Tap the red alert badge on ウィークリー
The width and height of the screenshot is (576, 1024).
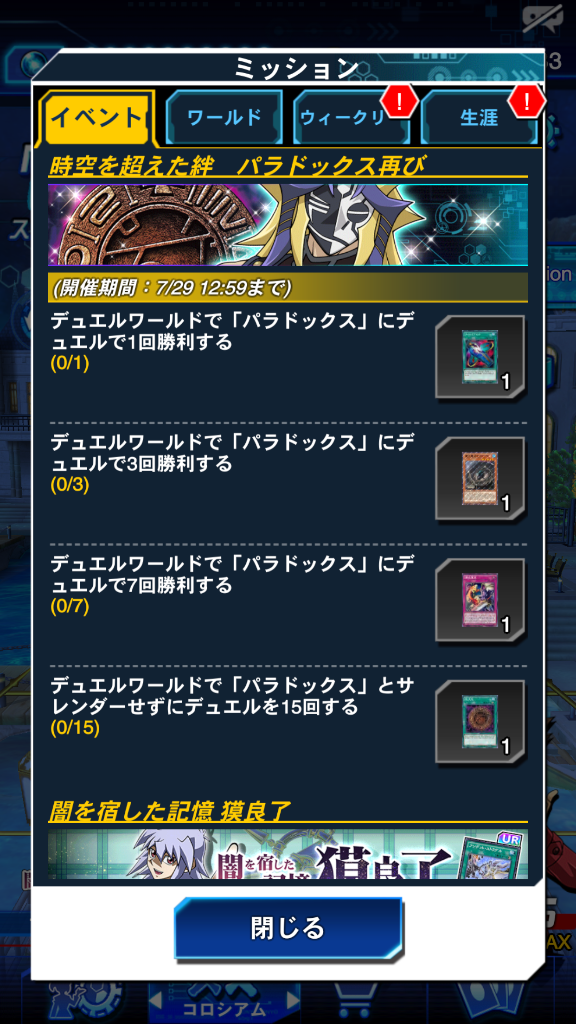[x=399, y=101]
